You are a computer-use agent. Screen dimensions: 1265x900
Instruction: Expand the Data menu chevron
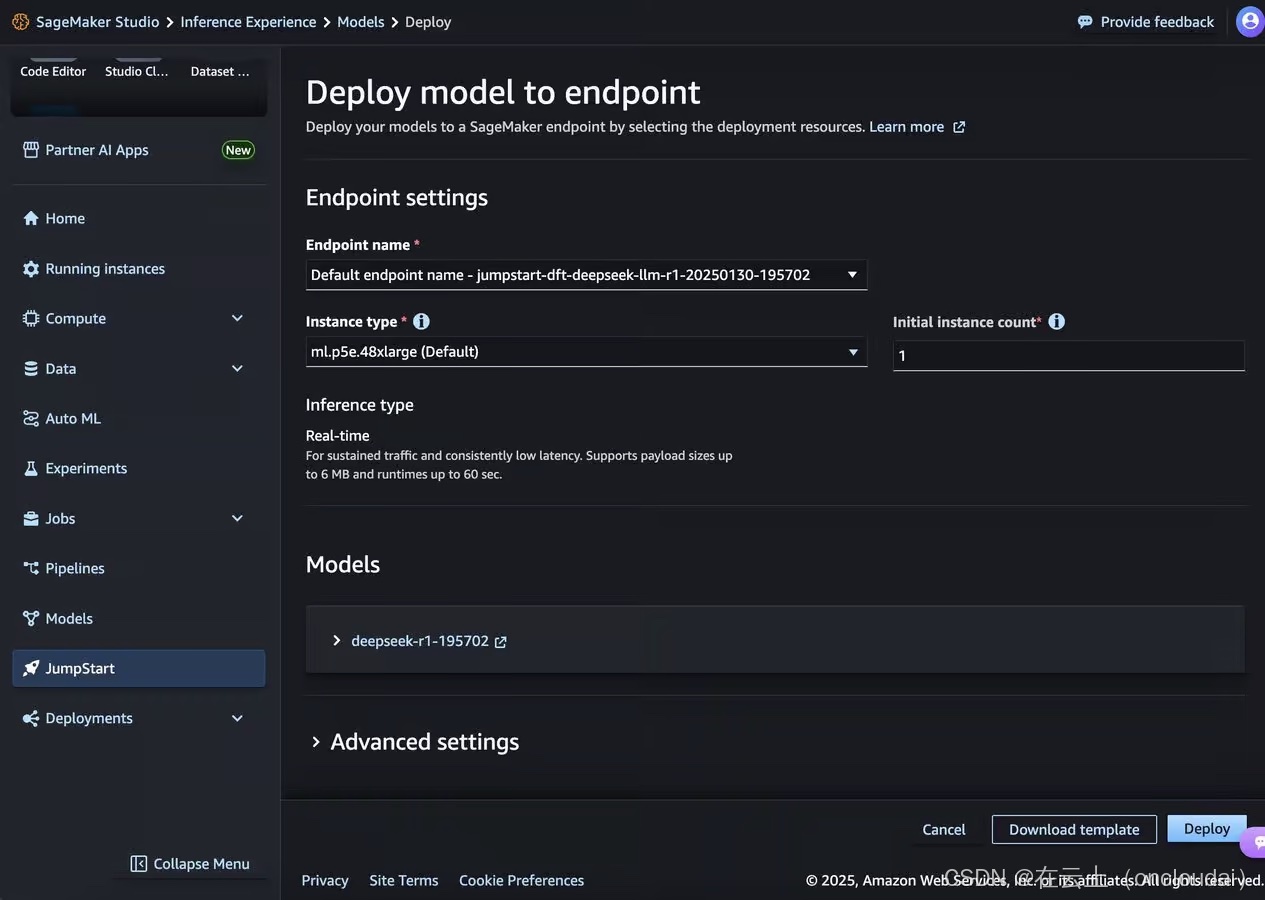tap(237, 368)
